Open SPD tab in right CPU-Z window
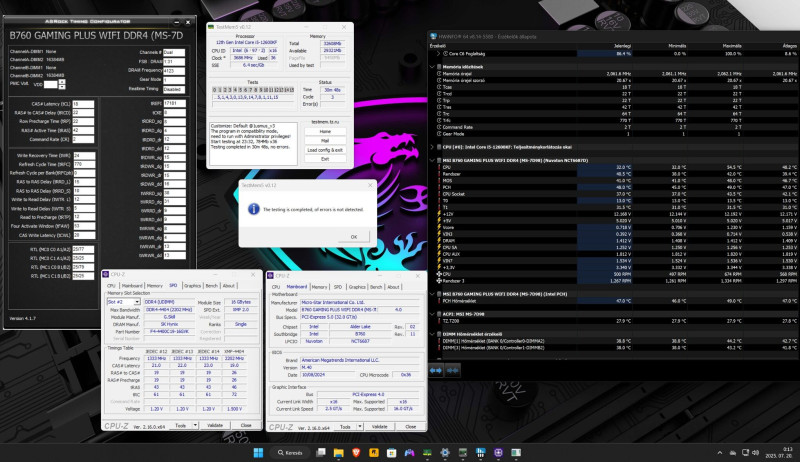Viewport: 800px width, 462px height. [338, 287]
